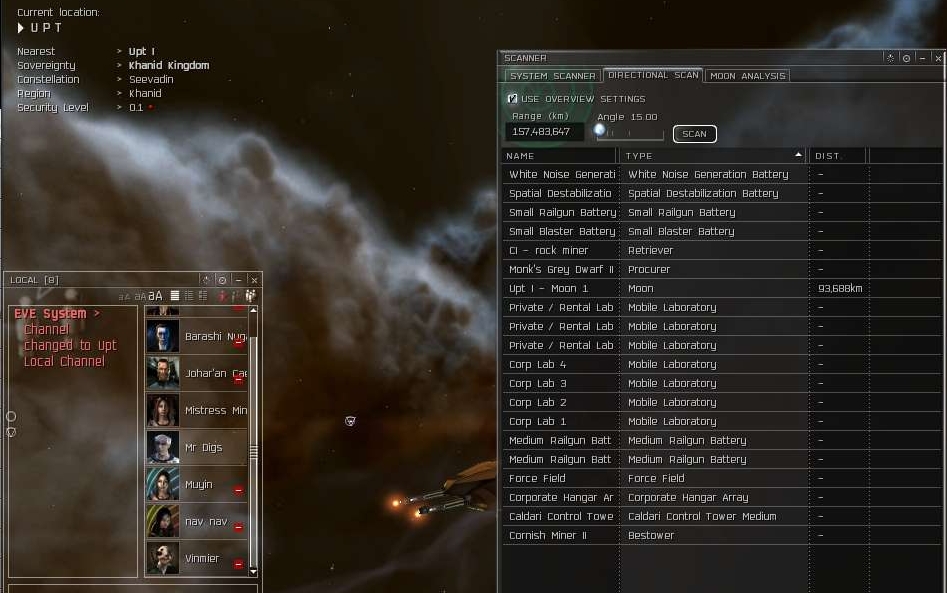Switch Local chat to small-portrait layout
The image size is (947, 593).
click(189, 295)
